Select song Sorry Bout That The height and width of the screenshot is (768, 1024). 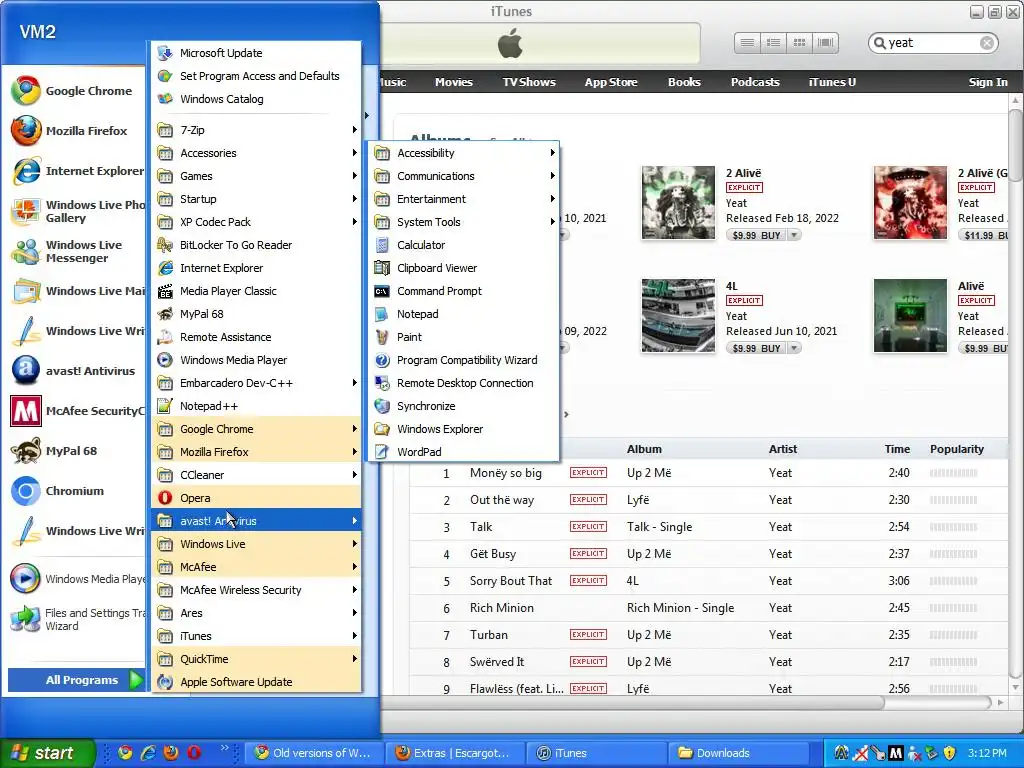[709, 581]
